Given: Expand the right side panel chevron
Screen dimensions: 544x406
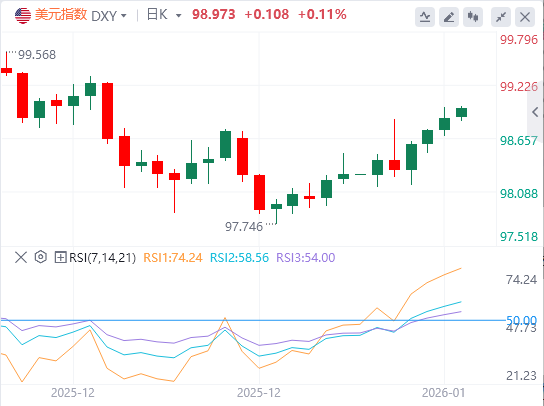Looking at the screenshot, I should click(x=535, y=112).
